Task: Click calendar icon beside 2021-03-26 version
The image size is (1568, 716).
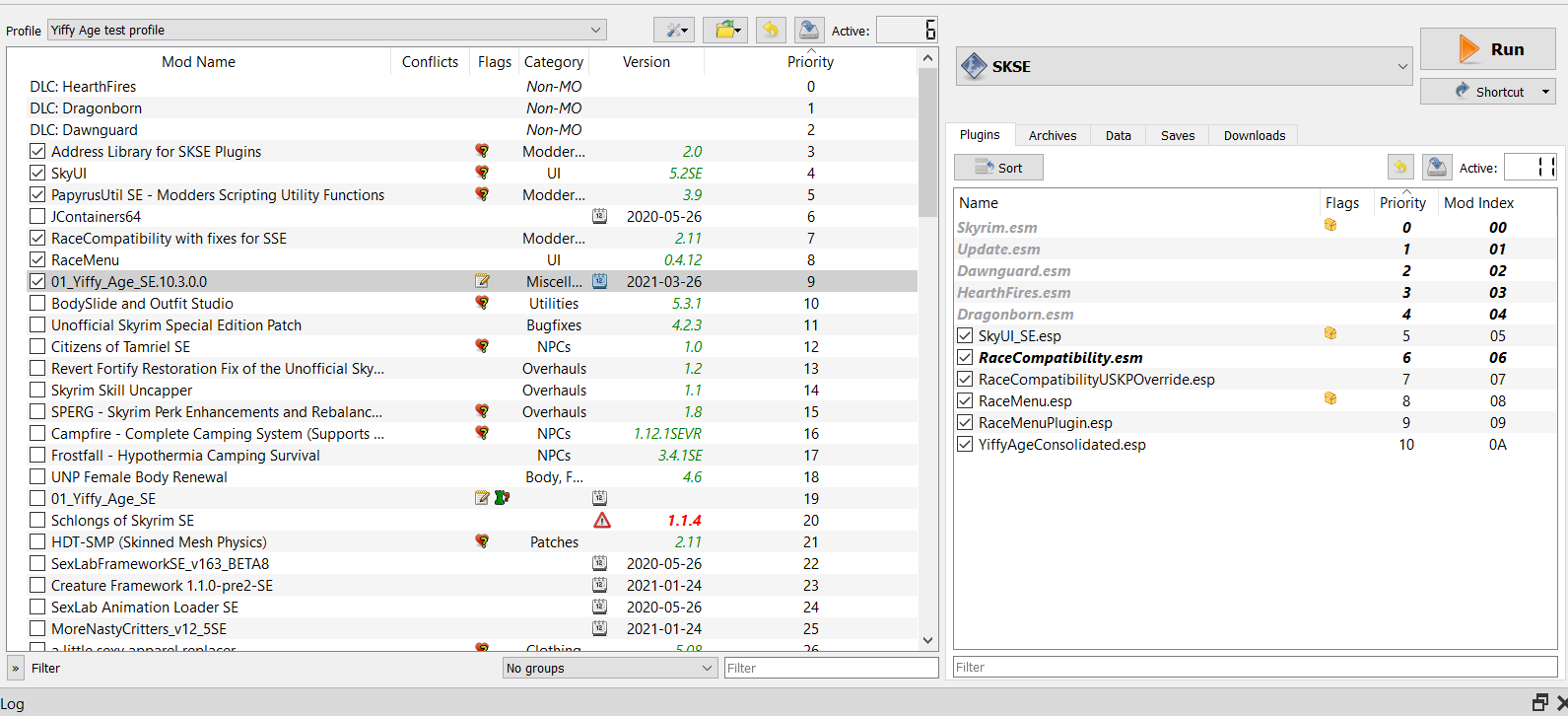Action: pyautogui.click(x=599, y=281)
